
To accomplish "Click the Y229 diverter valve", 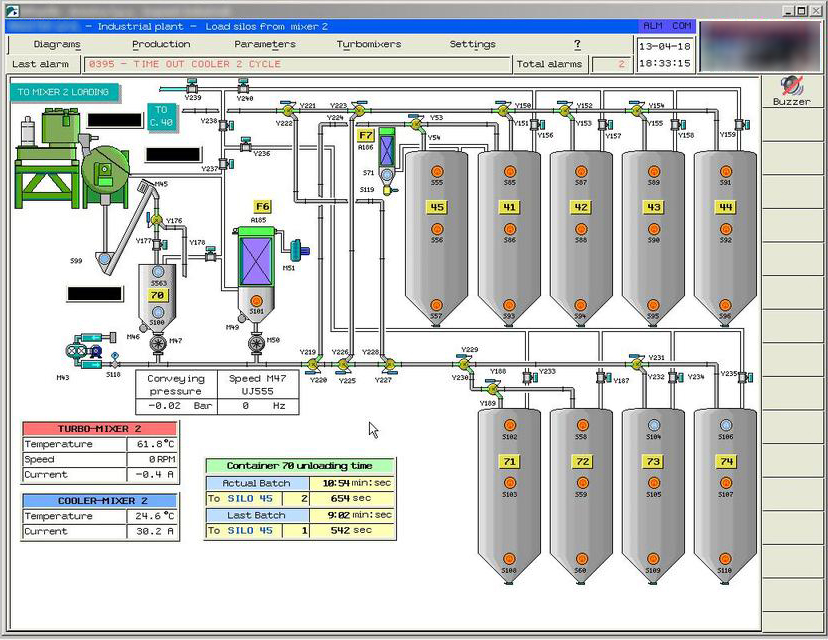I will [x=464, y=363].
